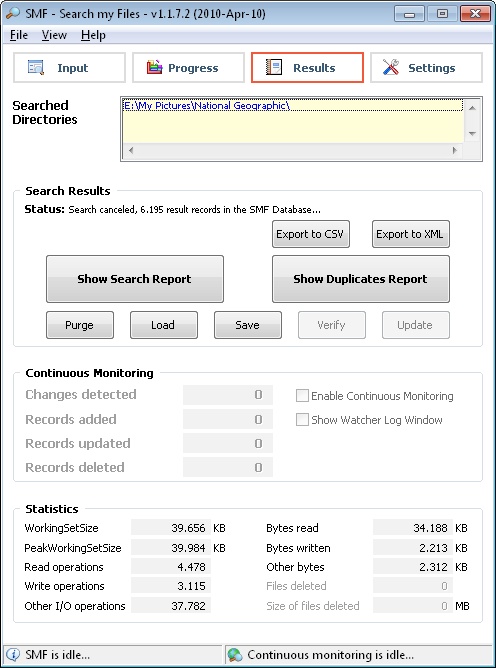The width and height of the screenshot is (496, 668).
Task: Click the Update button
Action: [x=415, y=325]
